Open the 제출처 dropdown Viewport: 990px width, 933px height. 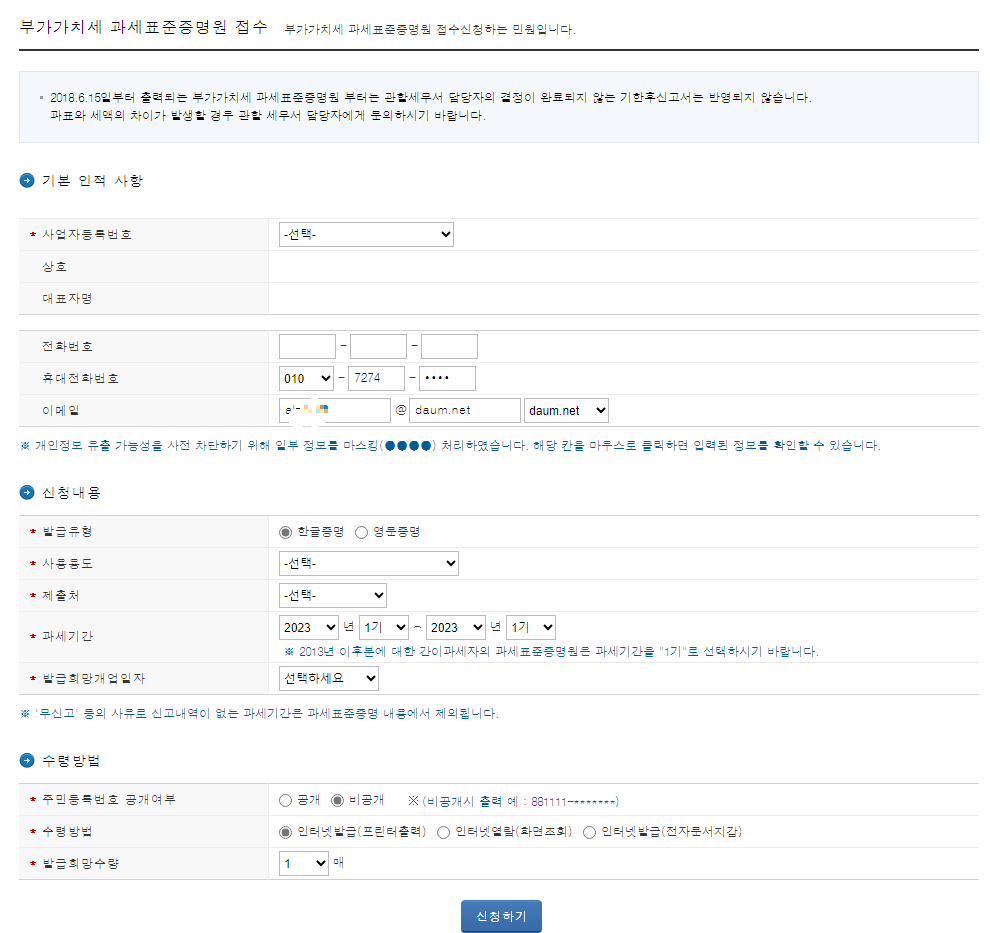click(333, 595)
